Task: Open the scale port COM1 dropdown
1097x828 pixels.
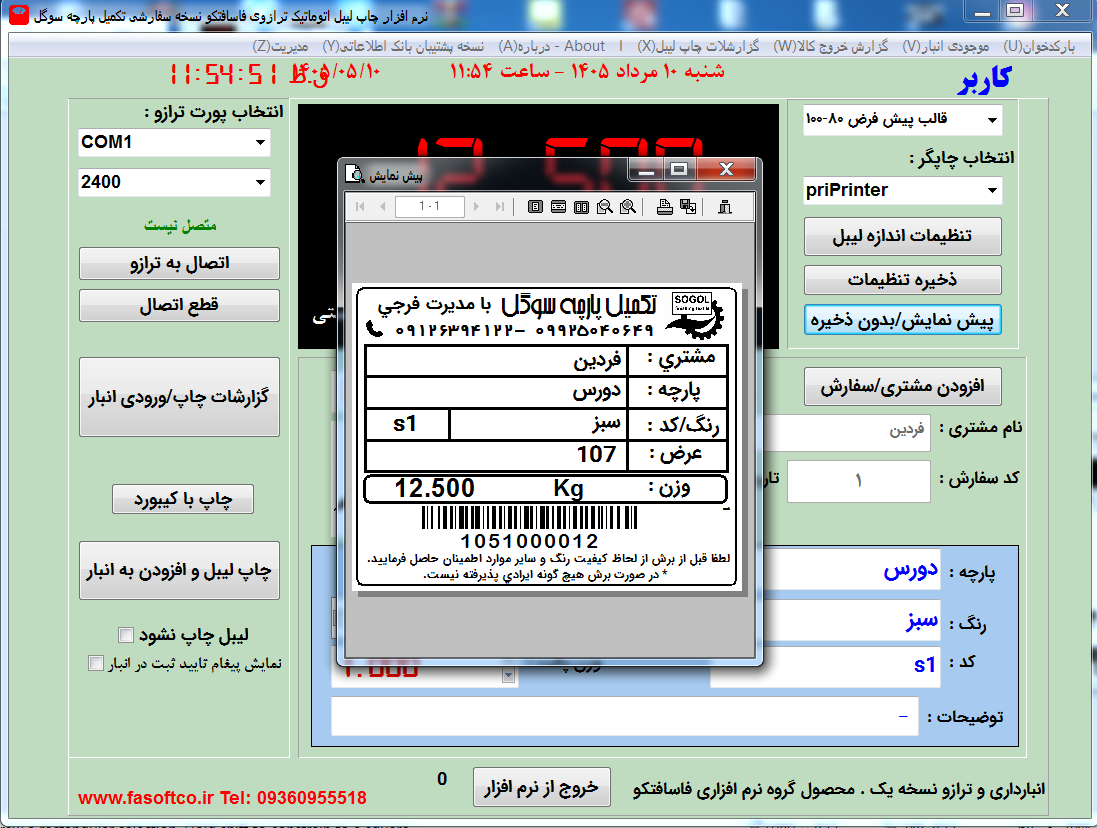Action: click(x=260, y=143)
